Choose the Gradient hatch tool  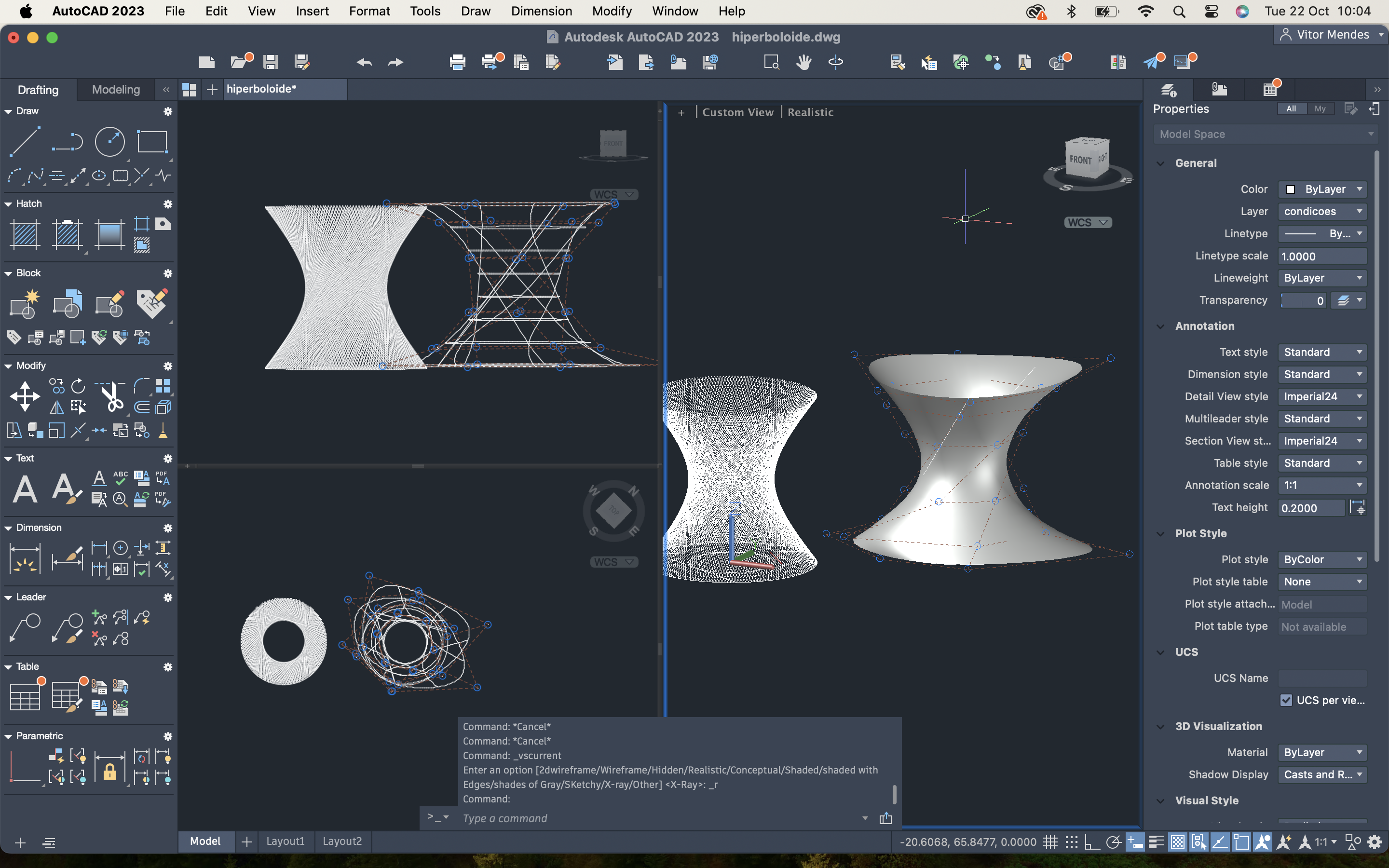109,234
